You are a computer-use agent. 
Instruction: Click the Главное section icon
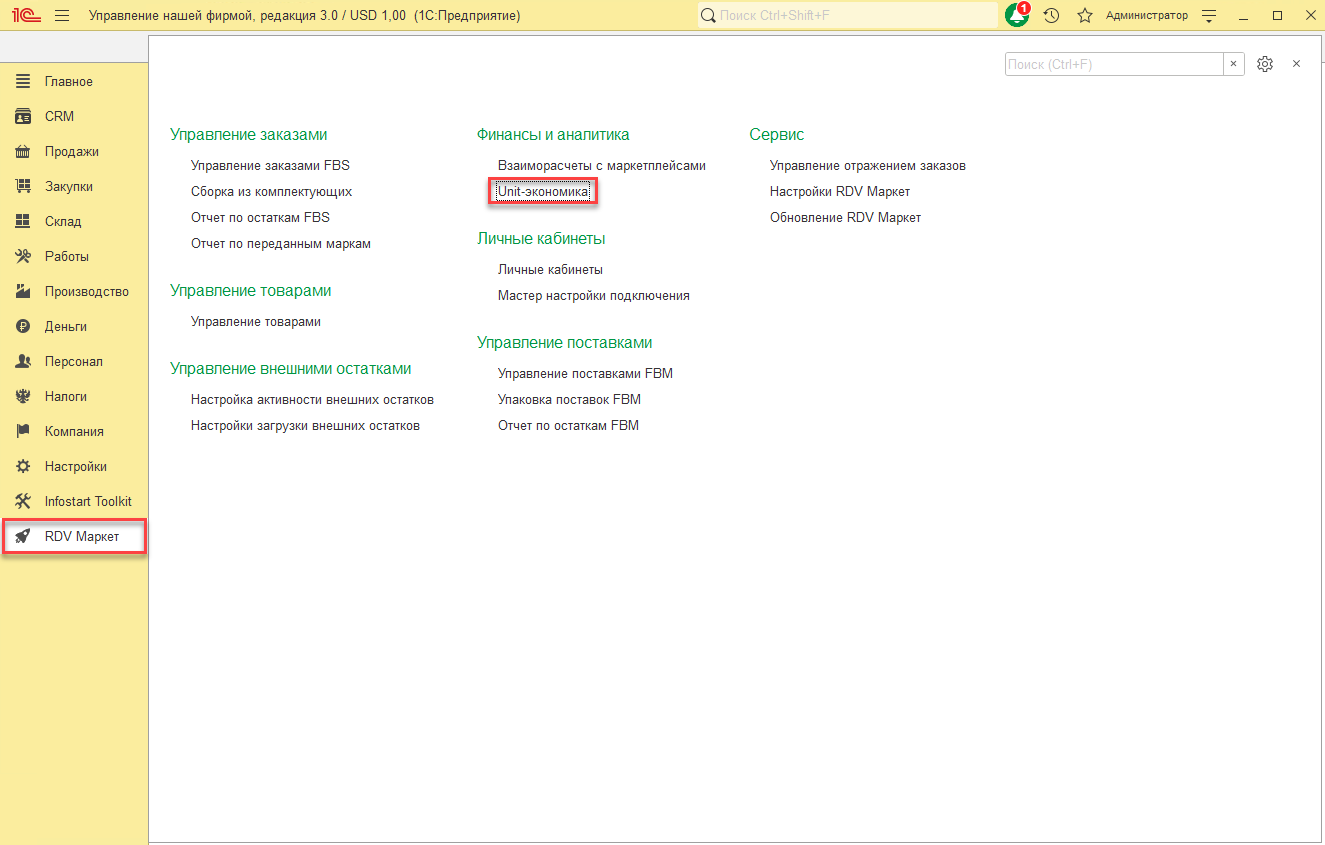[23, 81]
